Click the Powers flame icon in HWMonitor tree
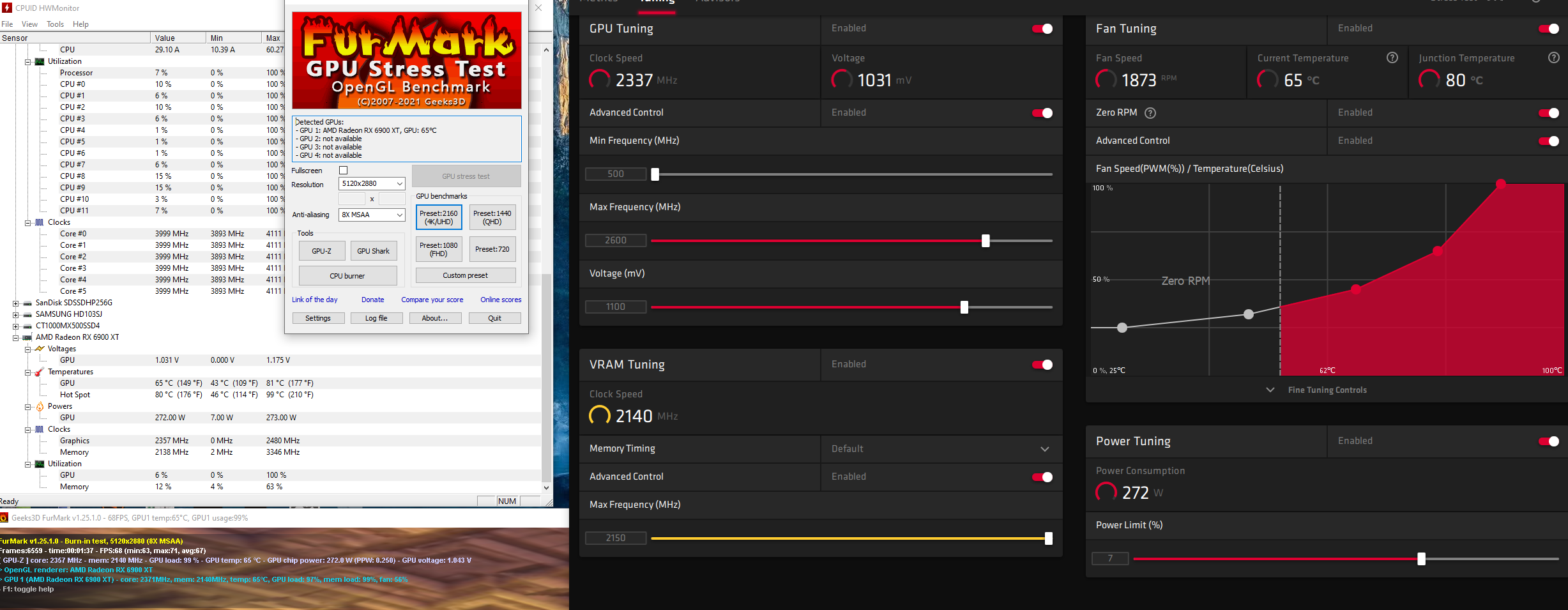This screenshot has height=610, width=1568. (40, 406)
